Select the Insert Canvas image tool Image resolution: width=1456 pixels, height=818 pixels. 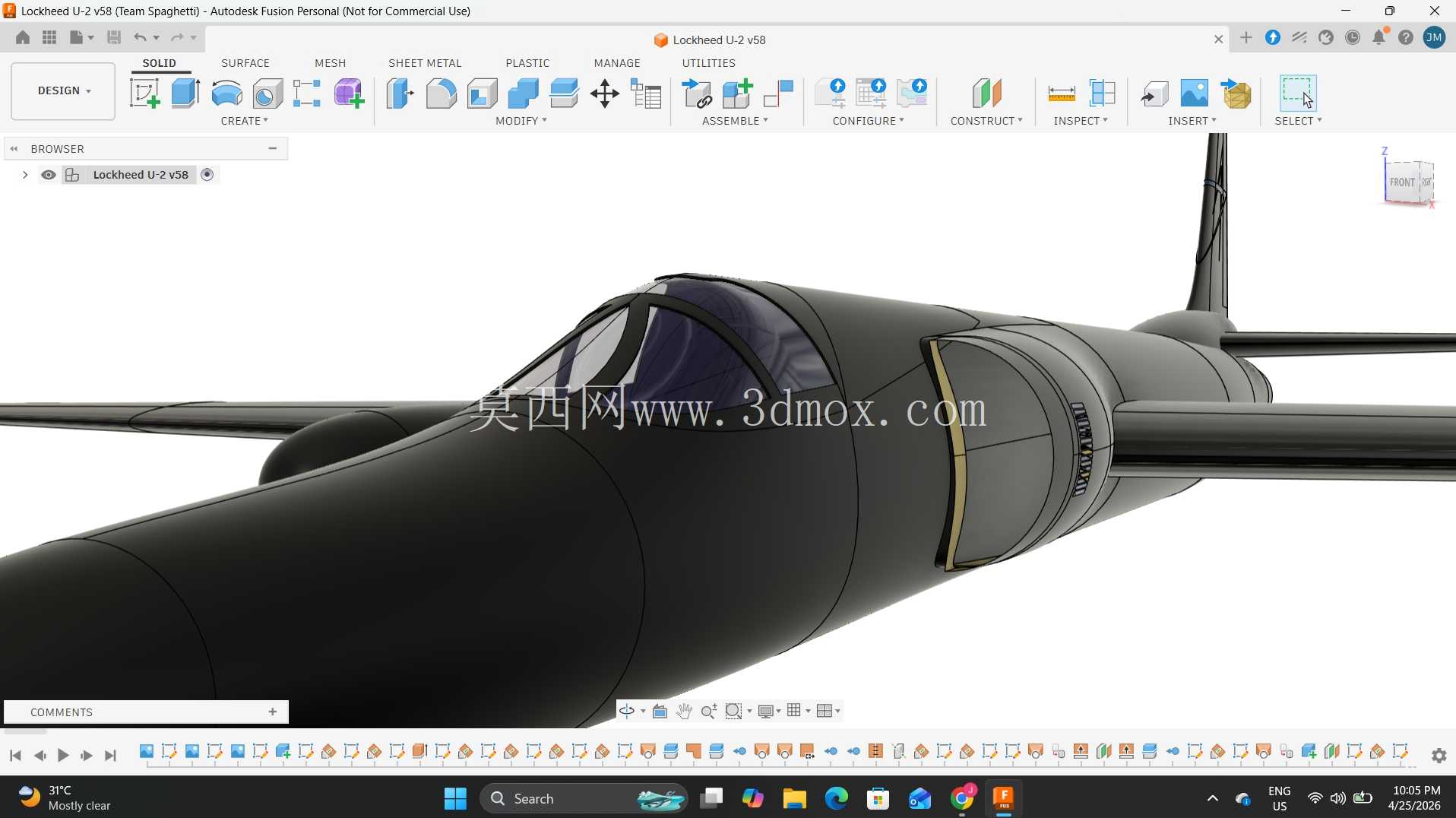tap(1195, 94)
